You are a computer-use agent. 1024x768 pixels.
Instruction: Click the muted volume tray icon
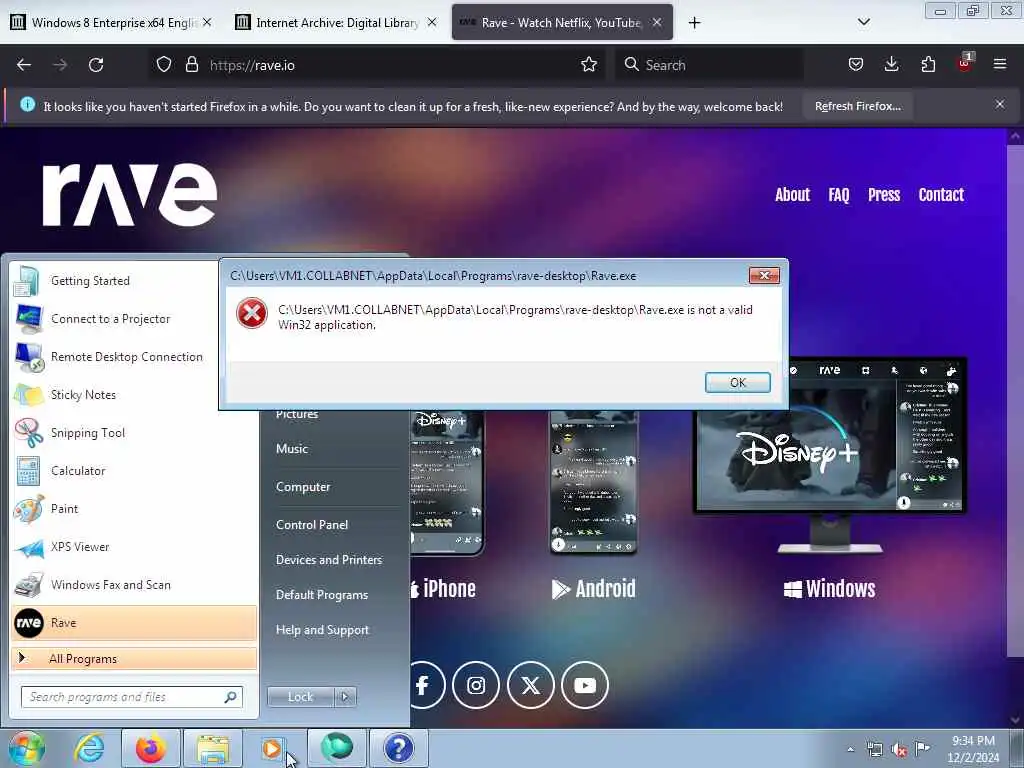click(899, 750)
